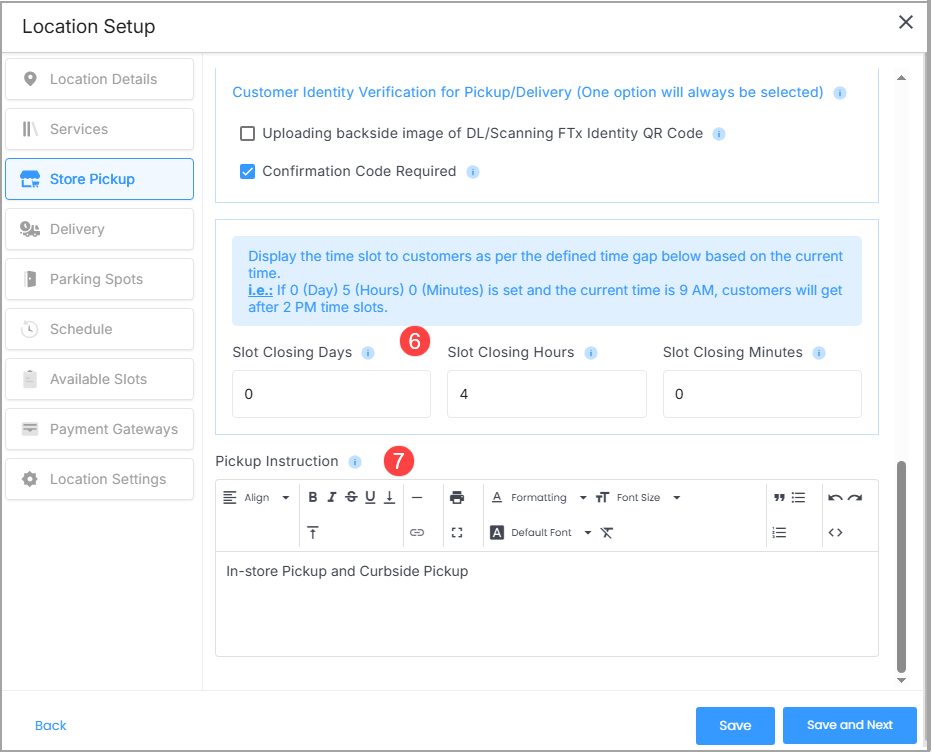Apply italic formatting in editor
This screenshot has height=752, width=932.
point(332,498)
